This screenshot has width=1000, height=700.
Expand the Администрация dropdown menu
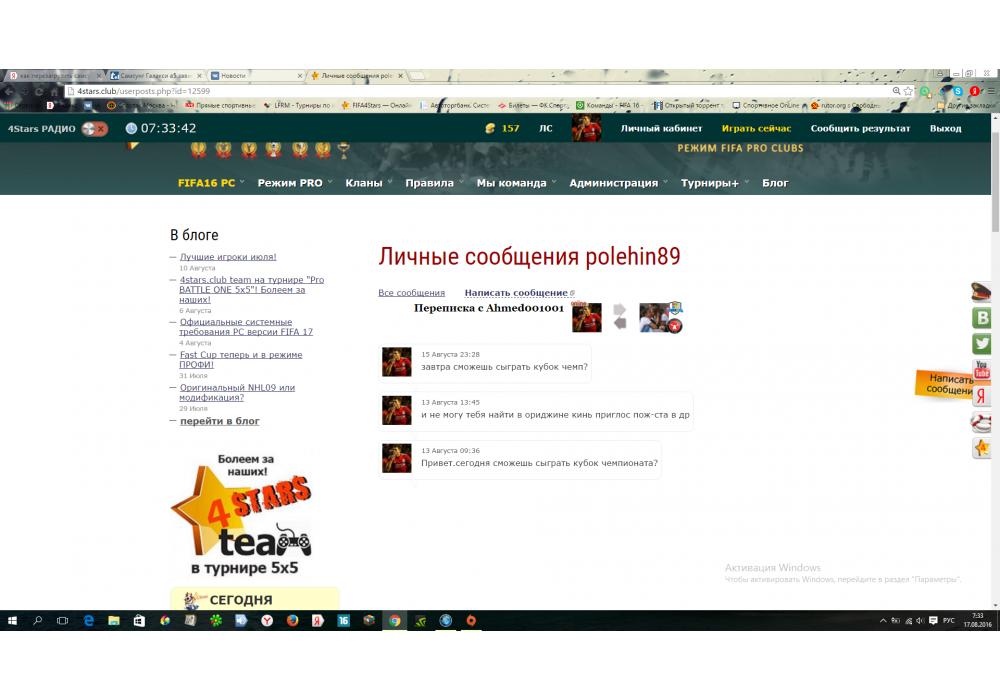point(619,183)
